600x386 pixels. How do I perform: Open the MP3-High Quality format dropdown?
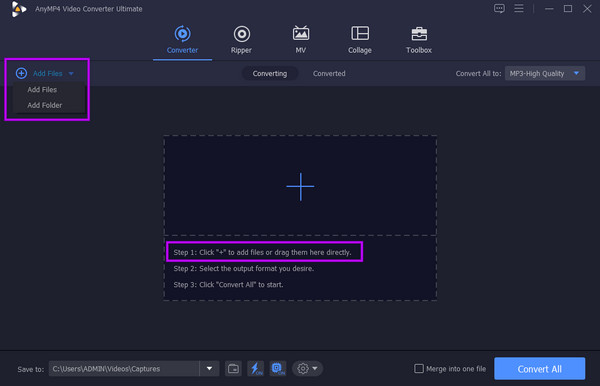545,73
